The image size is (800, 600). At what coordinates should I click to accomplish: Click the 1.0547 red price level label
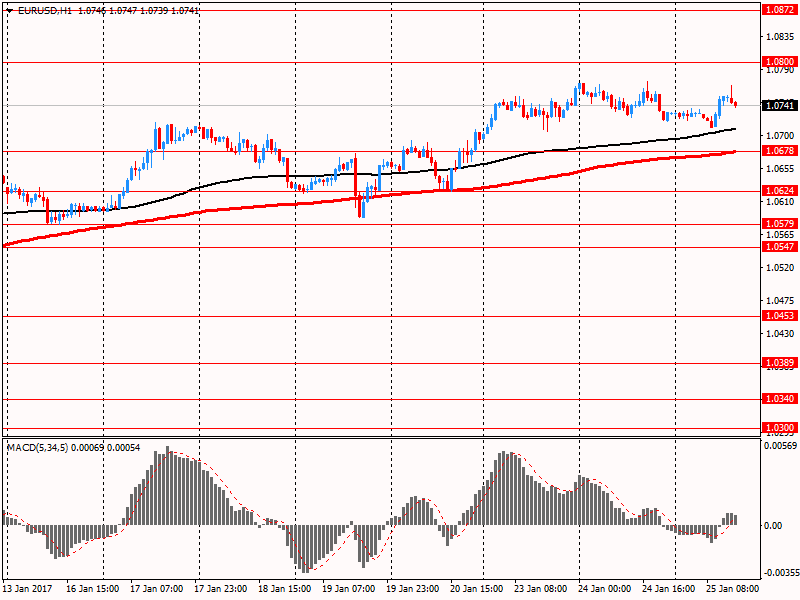point(779,246)
